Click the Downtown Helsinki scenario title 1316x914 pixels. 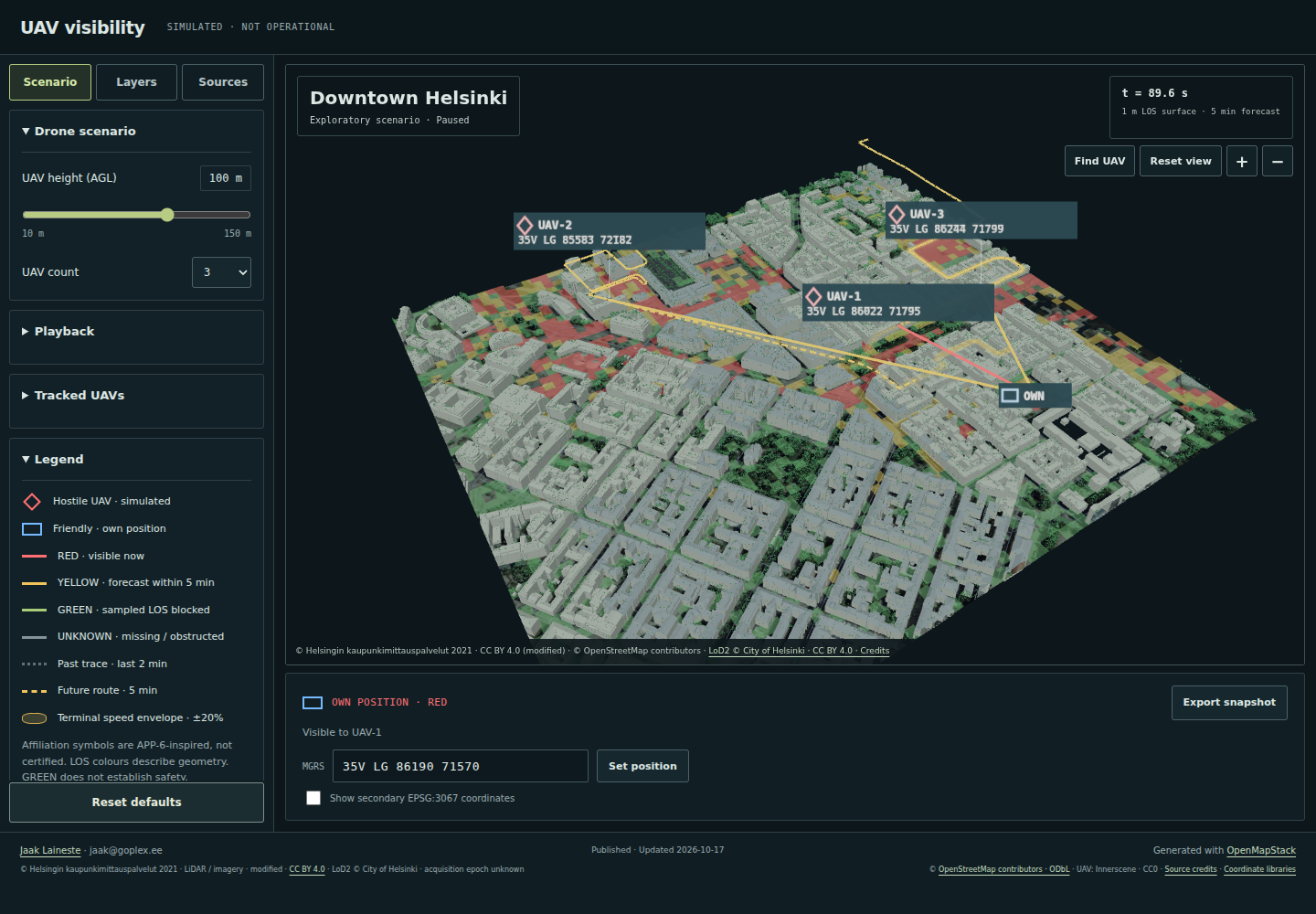coord(409,98)
